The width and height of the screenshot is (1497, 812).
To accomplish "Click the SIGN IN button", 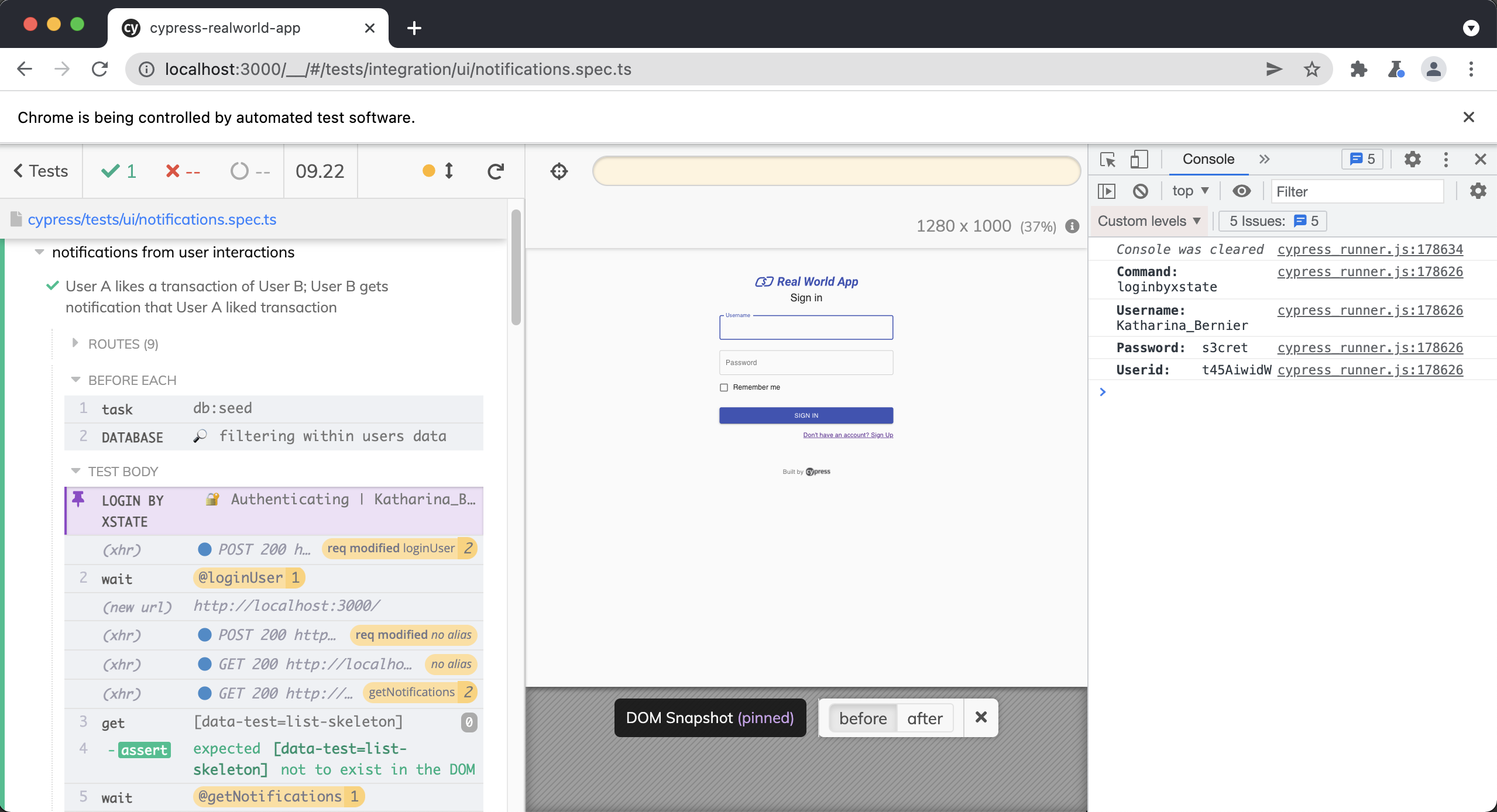I will (x=805, y=415).
